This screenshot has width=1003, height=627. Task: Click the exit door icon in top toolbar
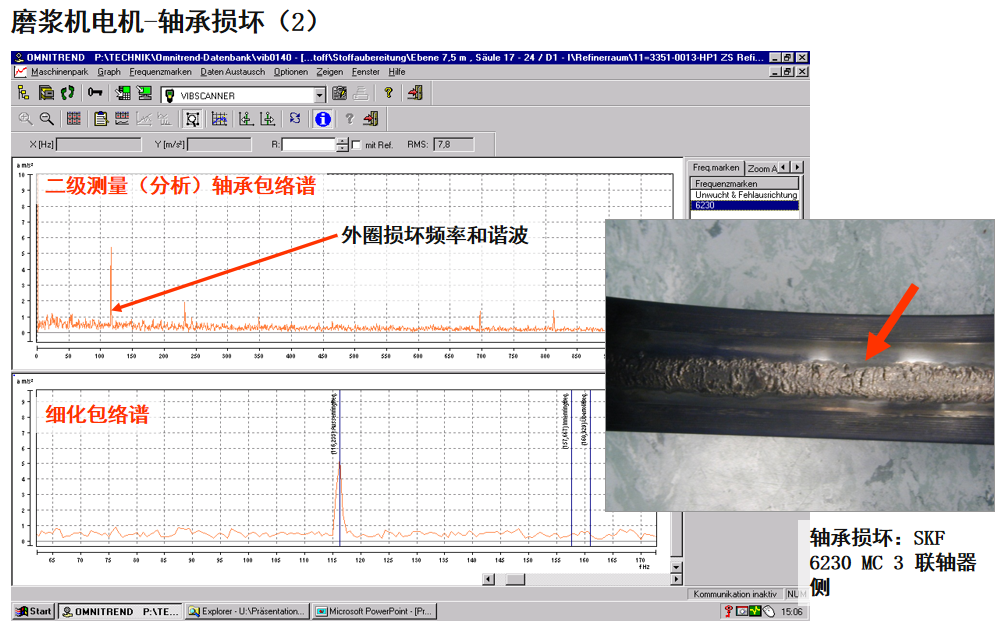pyautogui.click(x=414, y=94)
